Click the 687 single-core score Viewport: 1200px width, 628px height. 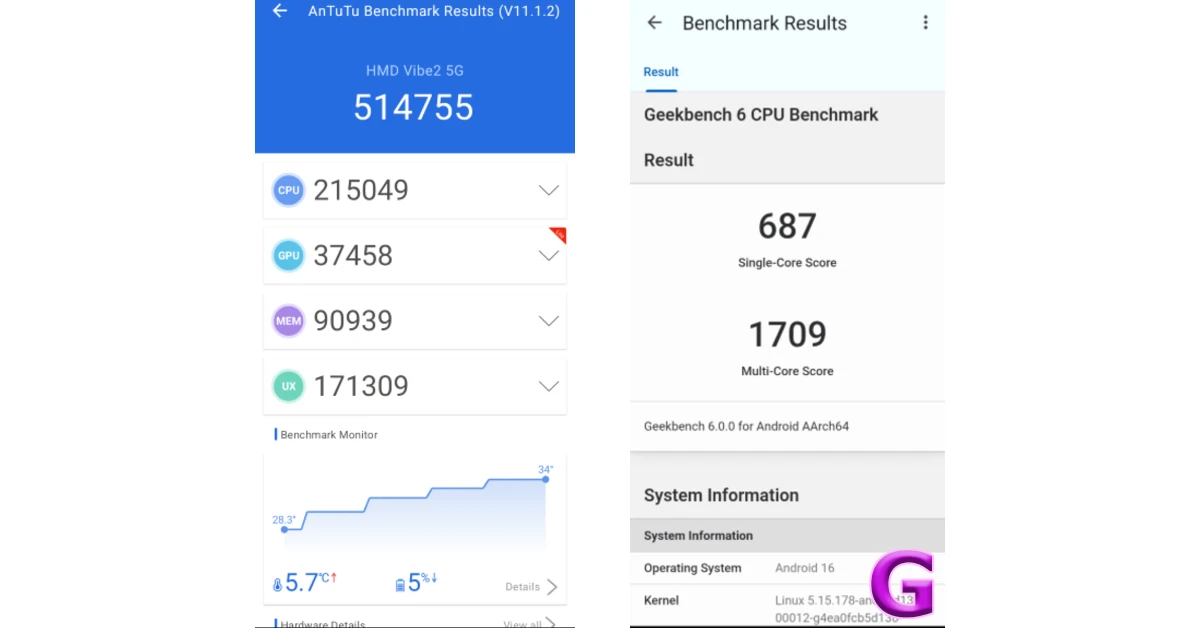pos(787,226)
